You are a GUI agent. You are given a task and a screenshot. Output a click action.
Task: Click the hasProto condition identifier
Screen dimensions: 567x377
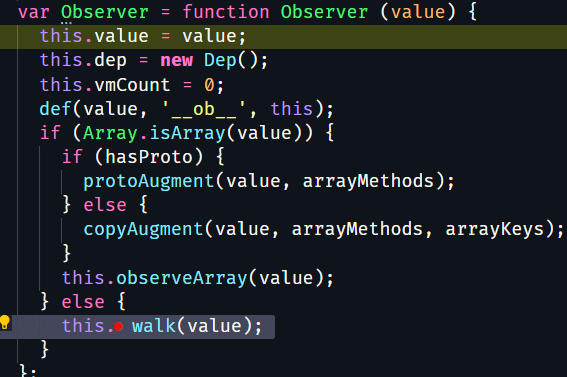(x=149, y=157)
